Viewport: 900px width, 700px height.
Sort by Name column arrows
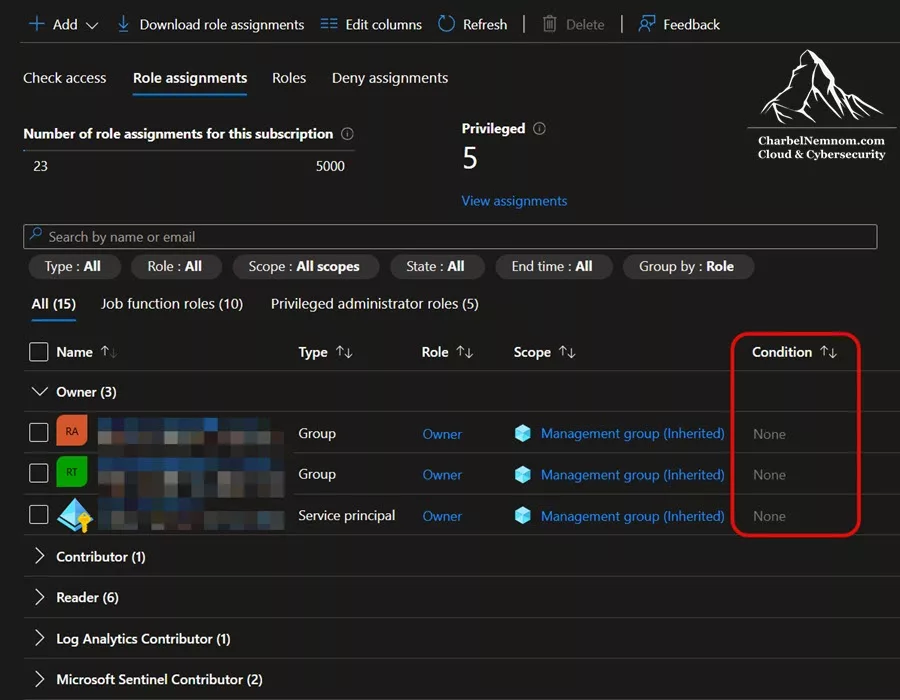click(108, 352)
